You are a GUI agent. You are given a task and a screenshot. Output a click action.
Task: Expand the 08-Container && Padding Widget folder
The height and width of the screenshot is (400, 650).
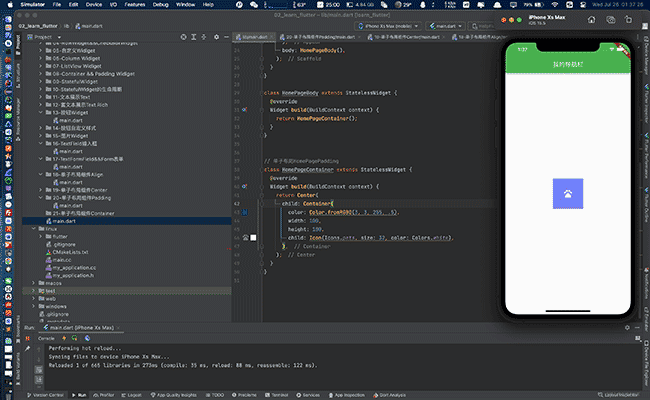coord(41,74)
